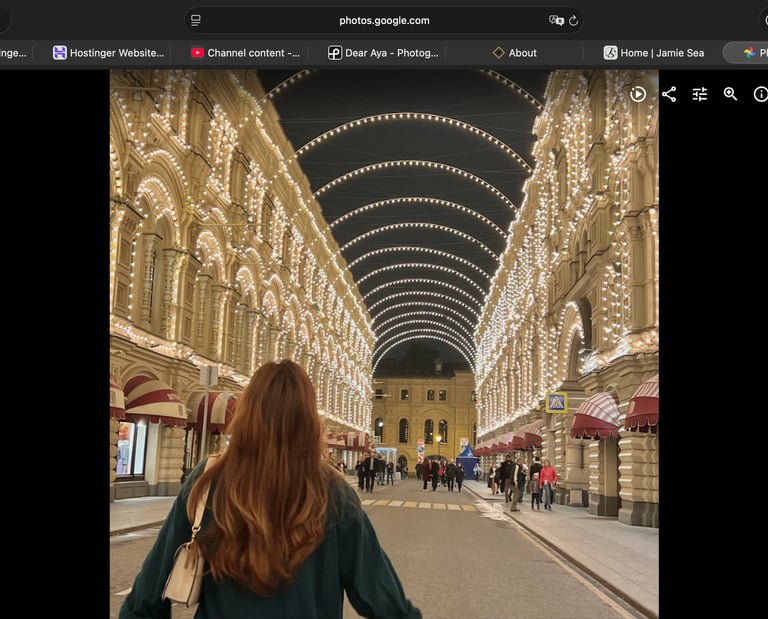The height and width of the screenshot is (619, 768).
Task: Click the Hostinger tab favicon
Action: [x=60, y=53]
